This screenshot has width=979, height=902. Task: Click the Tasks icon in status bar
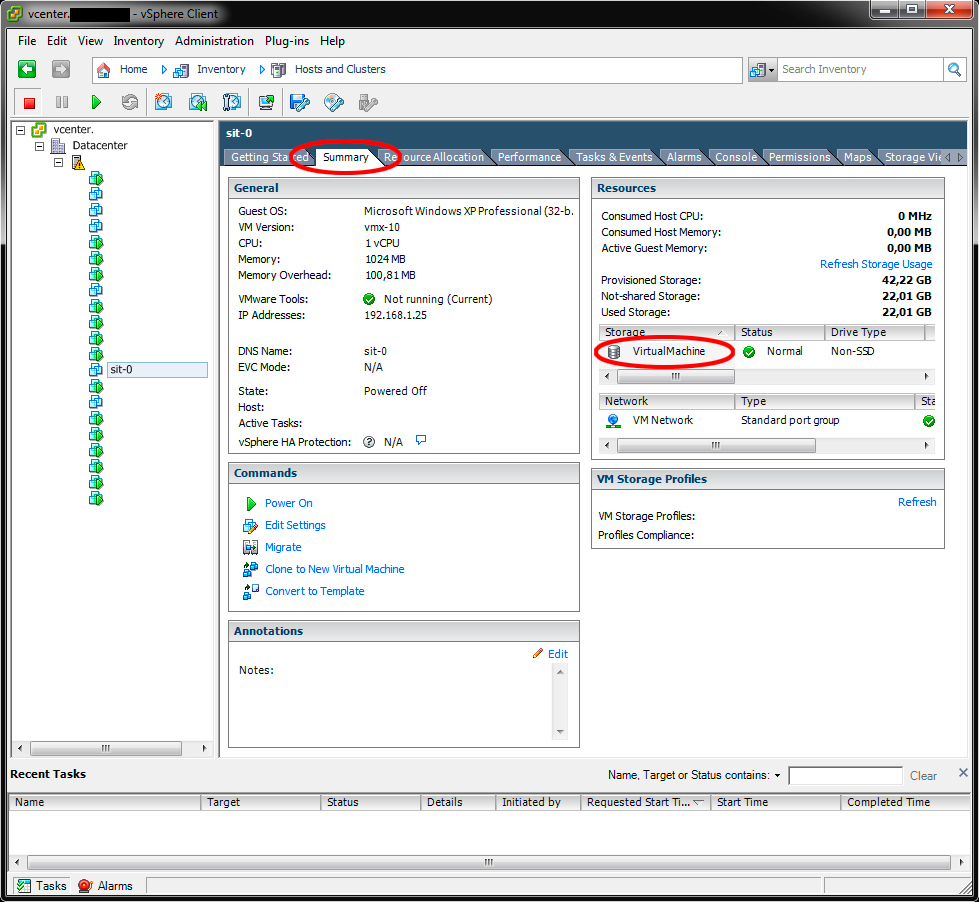[x=24, y=885]
